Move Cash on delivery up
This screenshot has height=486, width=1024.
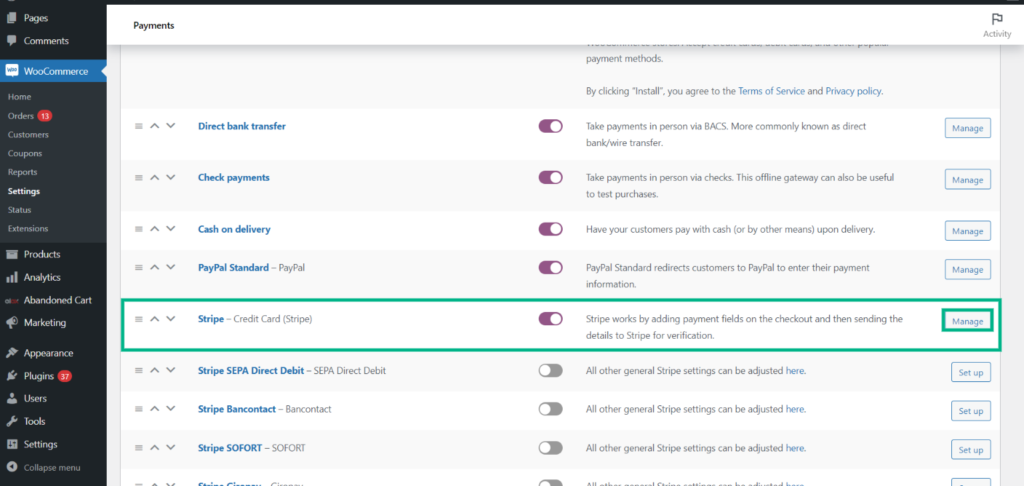155,229
